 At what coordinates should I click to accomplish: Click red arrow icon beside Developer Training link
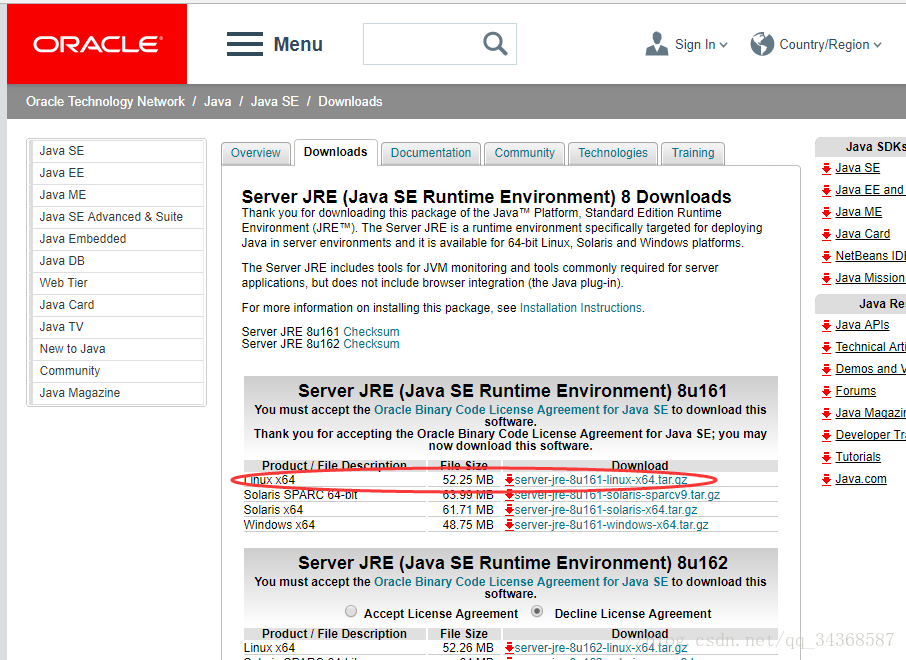(826, 436)
